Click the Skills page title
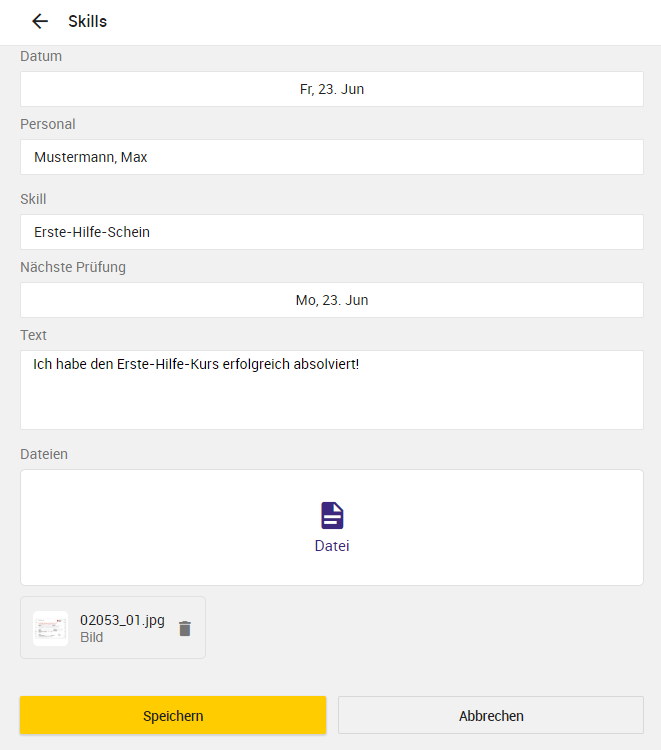The width and height of the screenshot is (661, 750). tap(88, 22)
